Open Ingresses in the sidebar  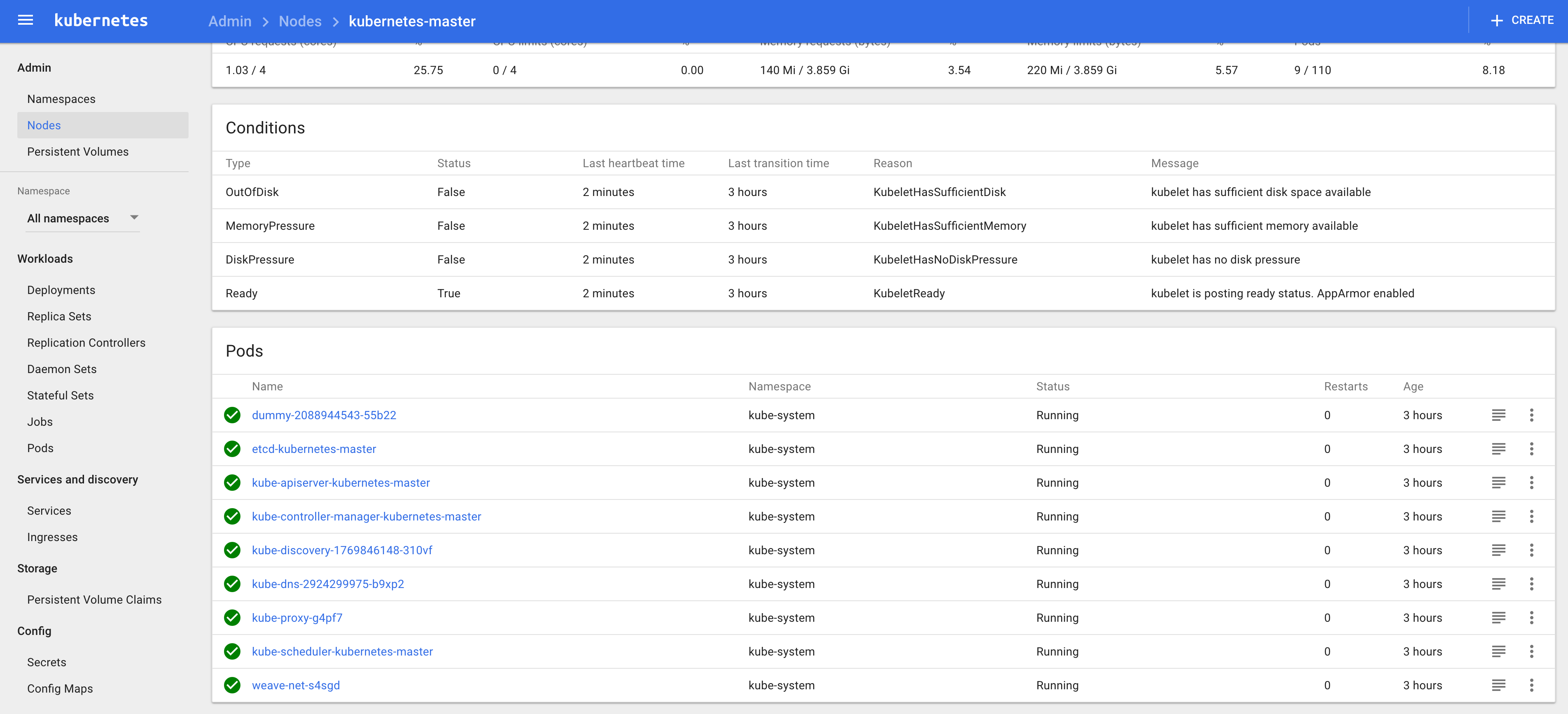pos(52,537)
